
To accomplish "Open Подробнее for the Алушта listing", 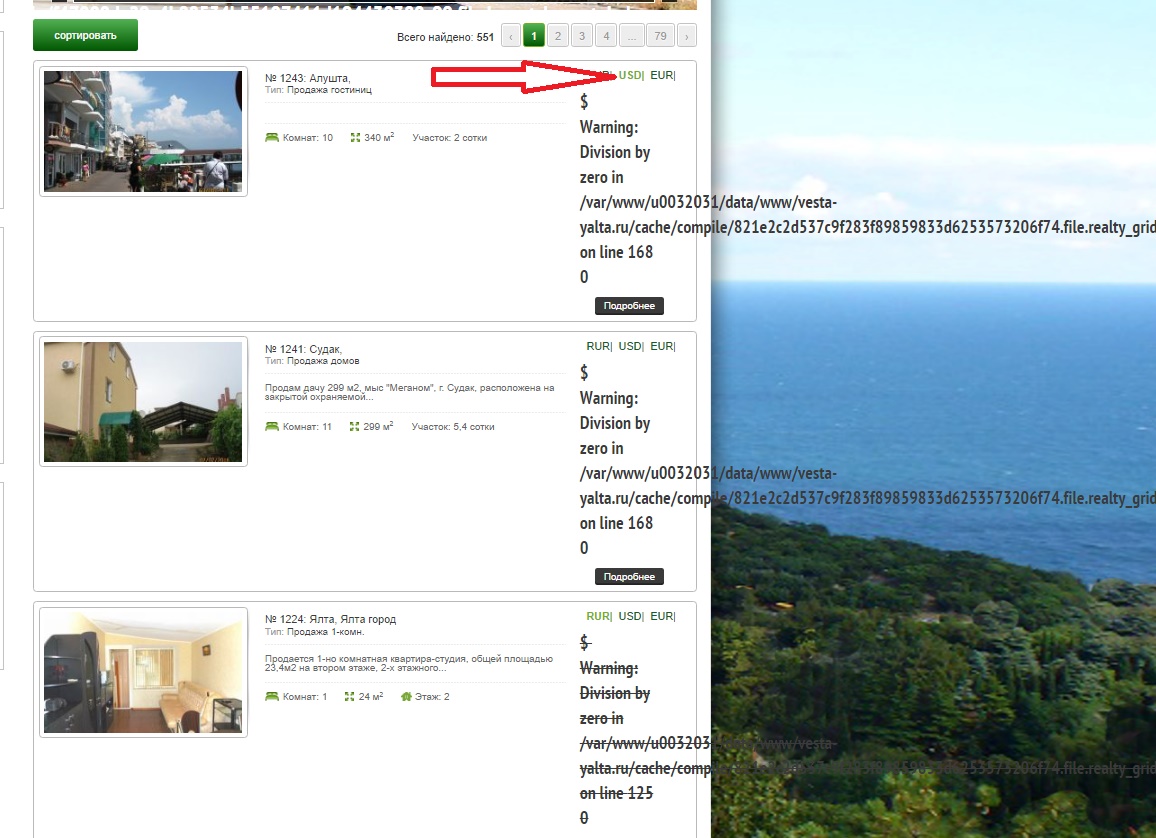I will (x=629, y=306).
